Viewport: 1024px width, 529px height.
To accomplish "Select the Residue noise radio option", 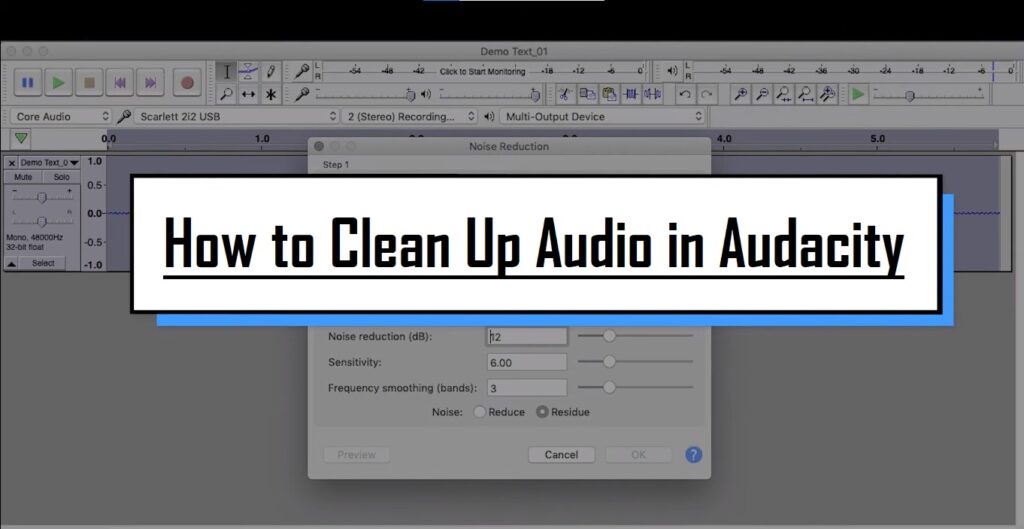I will (x=542, y=412).
